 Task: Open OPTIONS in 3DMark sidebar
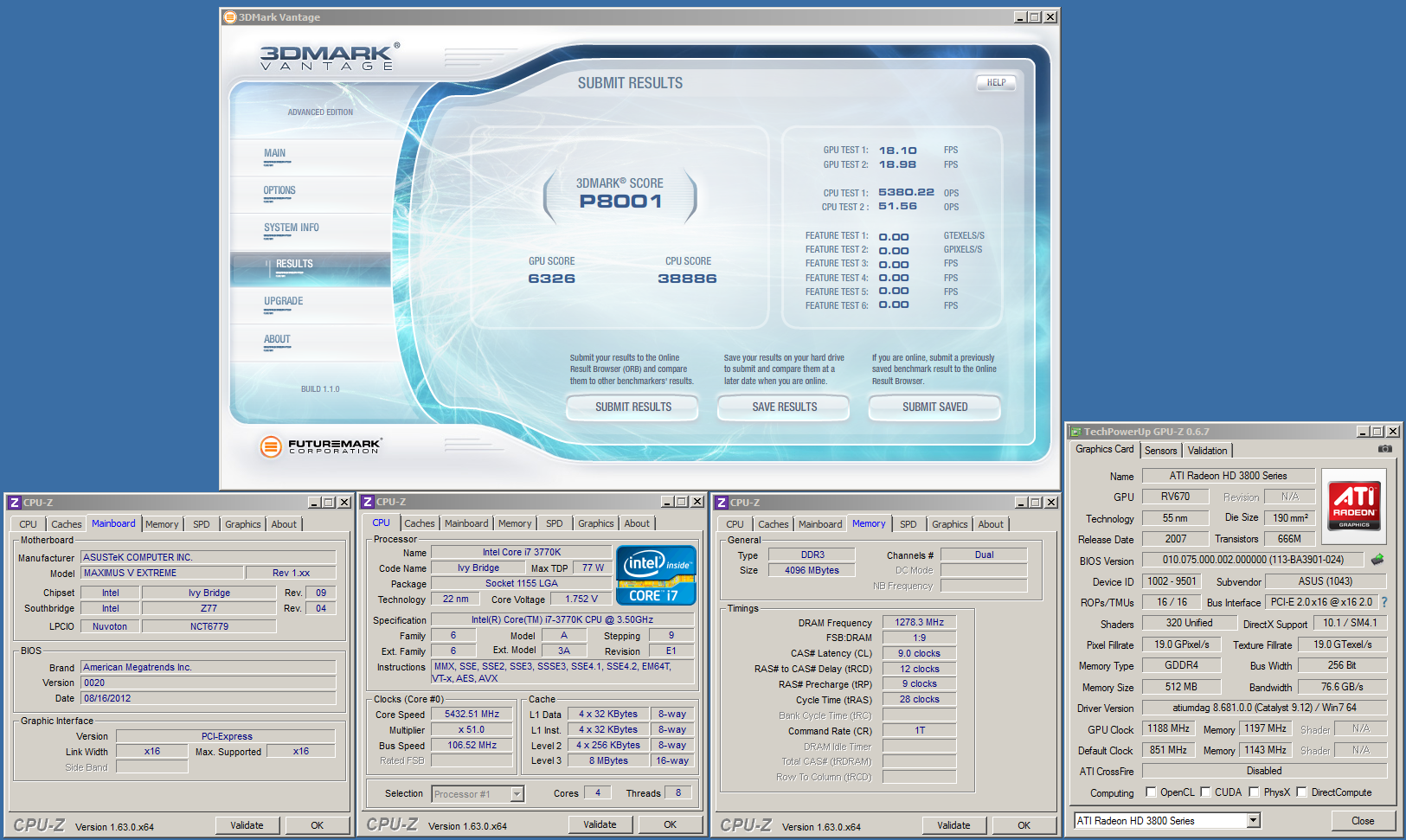279,190
